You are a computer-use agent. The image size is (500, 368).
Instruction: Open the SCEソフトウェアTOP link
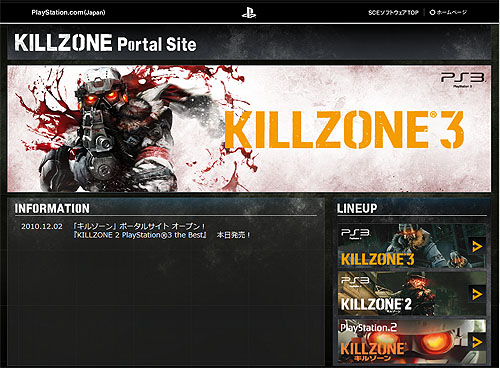393,13
